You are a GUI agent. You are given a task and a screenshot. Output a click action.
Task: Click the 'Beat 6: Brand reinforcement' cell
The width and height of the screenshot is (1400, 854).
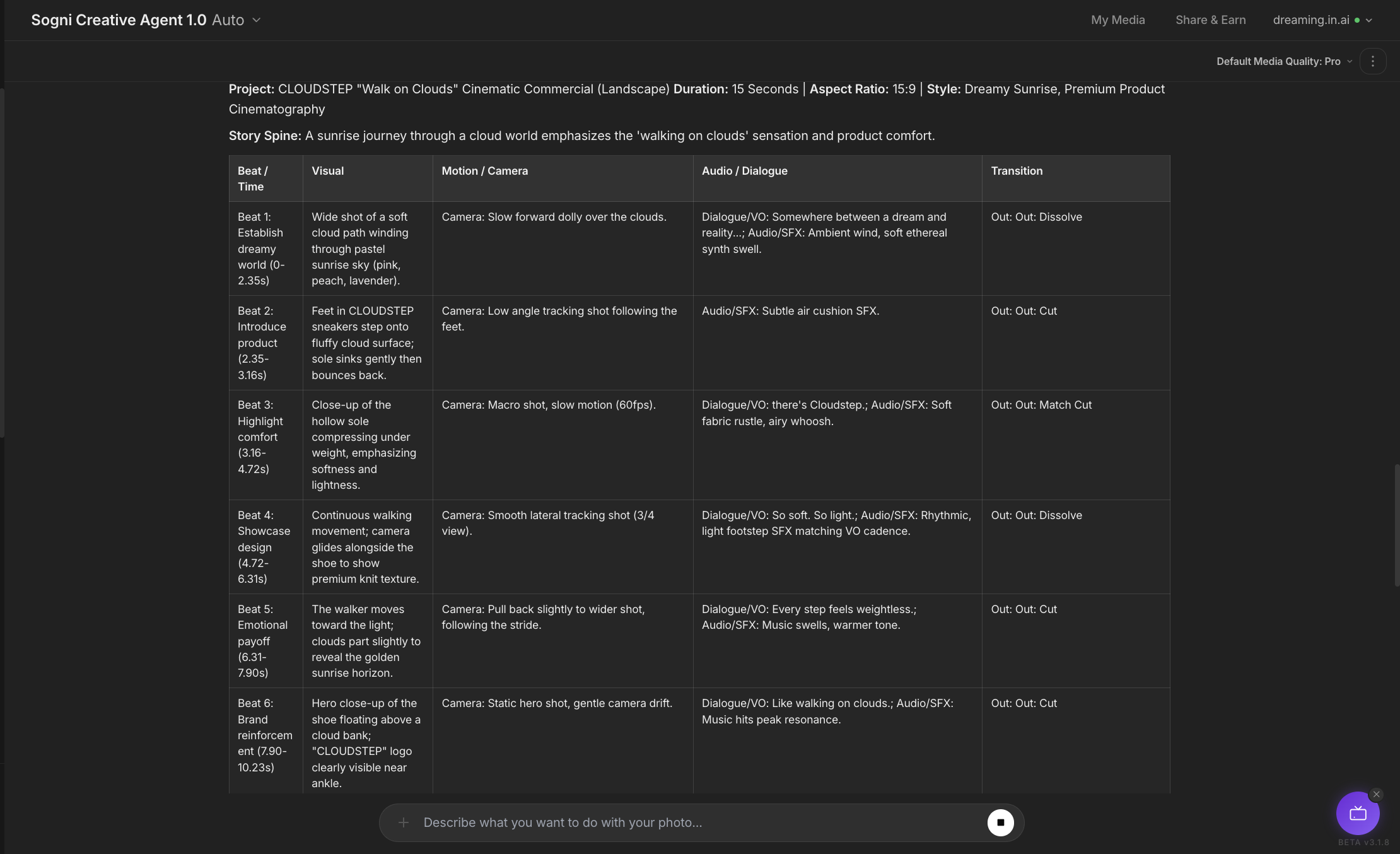pos(265,740)
